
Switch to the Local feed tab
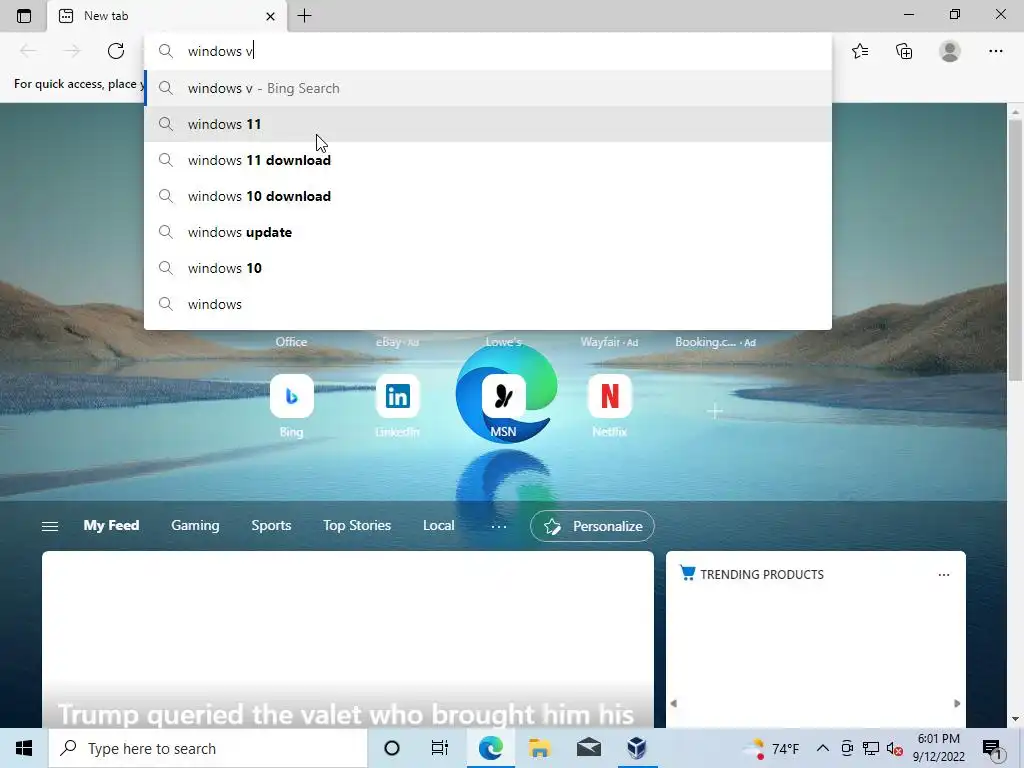coord(438,526)
